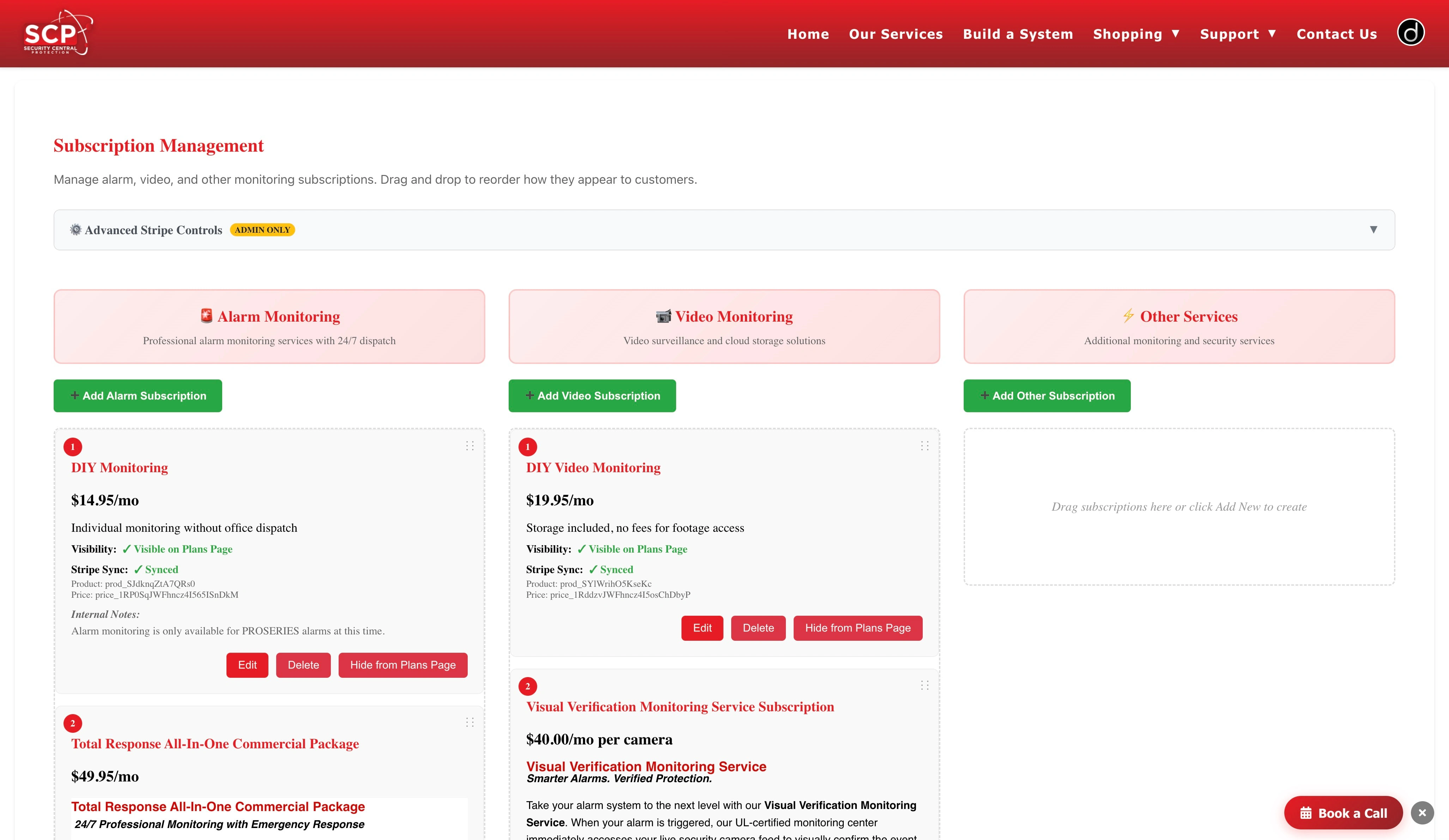Click number 1 badge on DIY Monitoring card
This screenshot has width=1449, height=840.
(x=72, y=447)
